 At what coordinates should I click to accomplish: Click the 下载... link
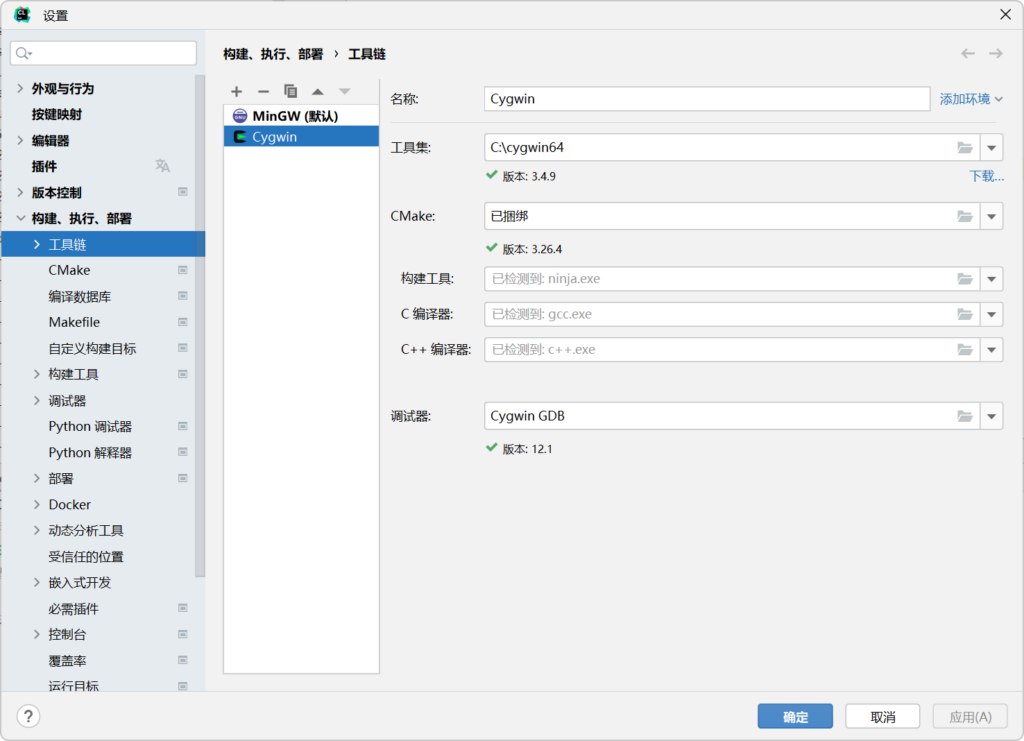tap(986, 176)
